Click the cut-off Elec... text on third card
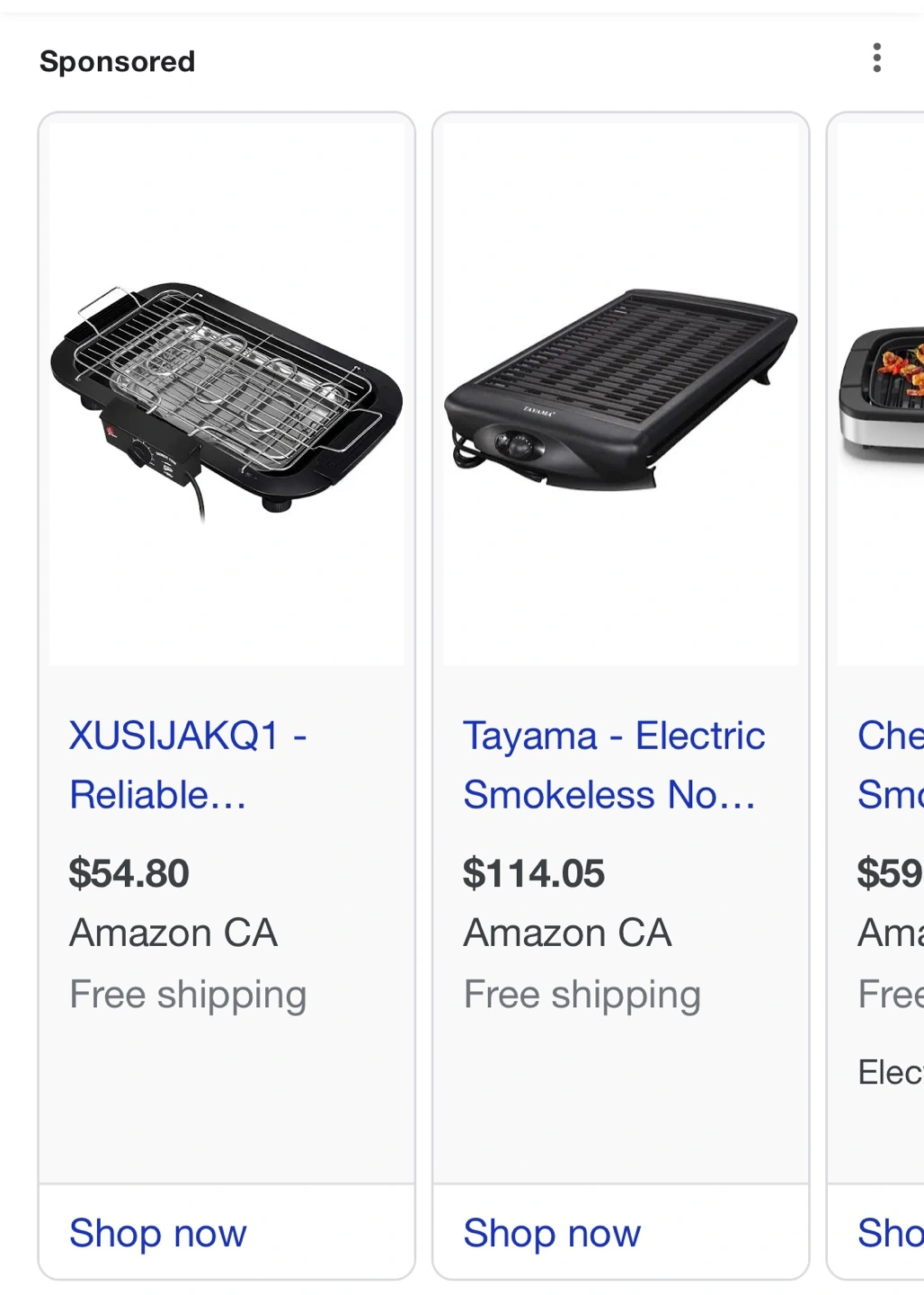Screen dimensions: 924x1295 click(891, 1072)
